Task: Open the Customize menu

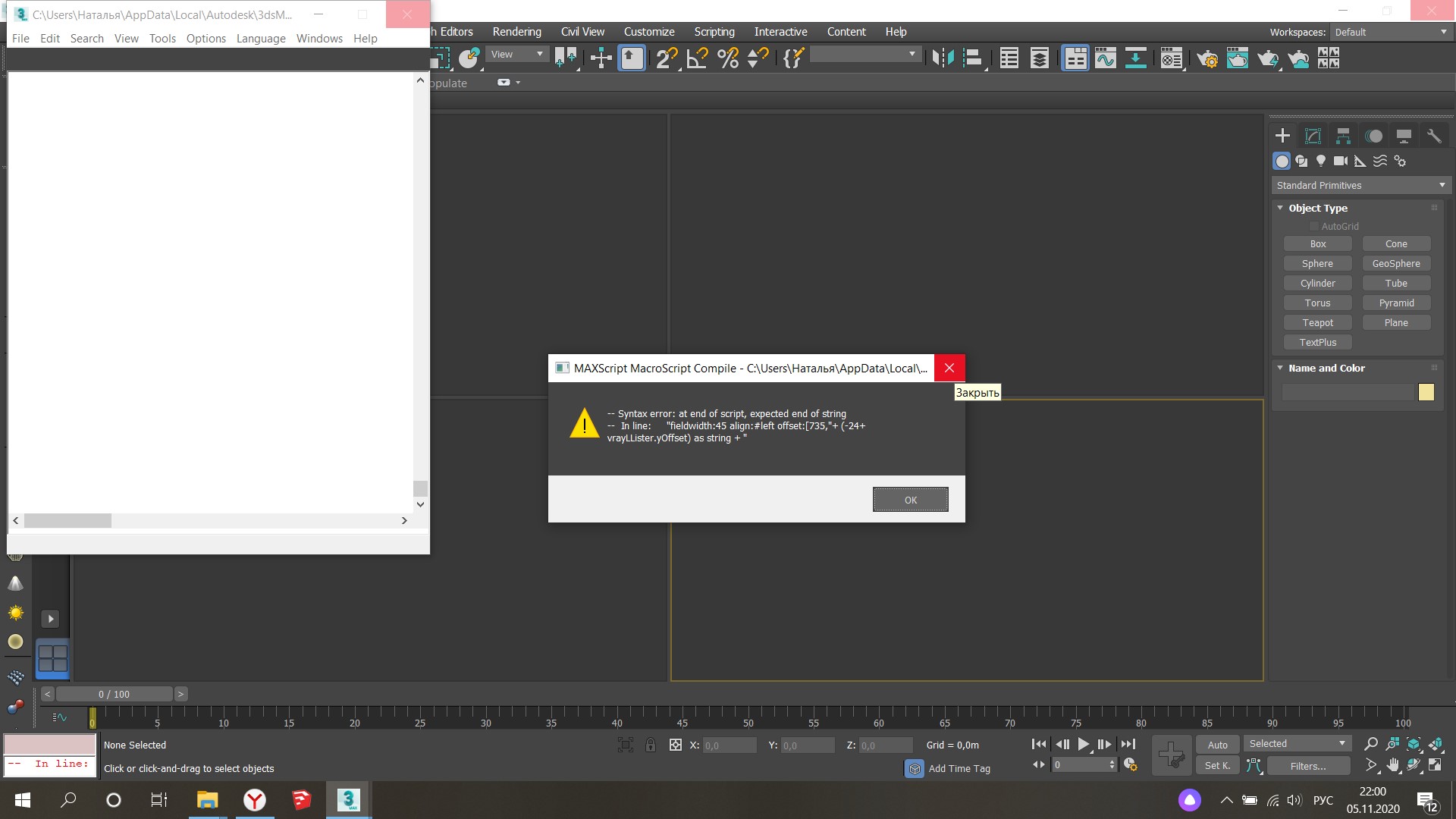Action: click(649, 32)
